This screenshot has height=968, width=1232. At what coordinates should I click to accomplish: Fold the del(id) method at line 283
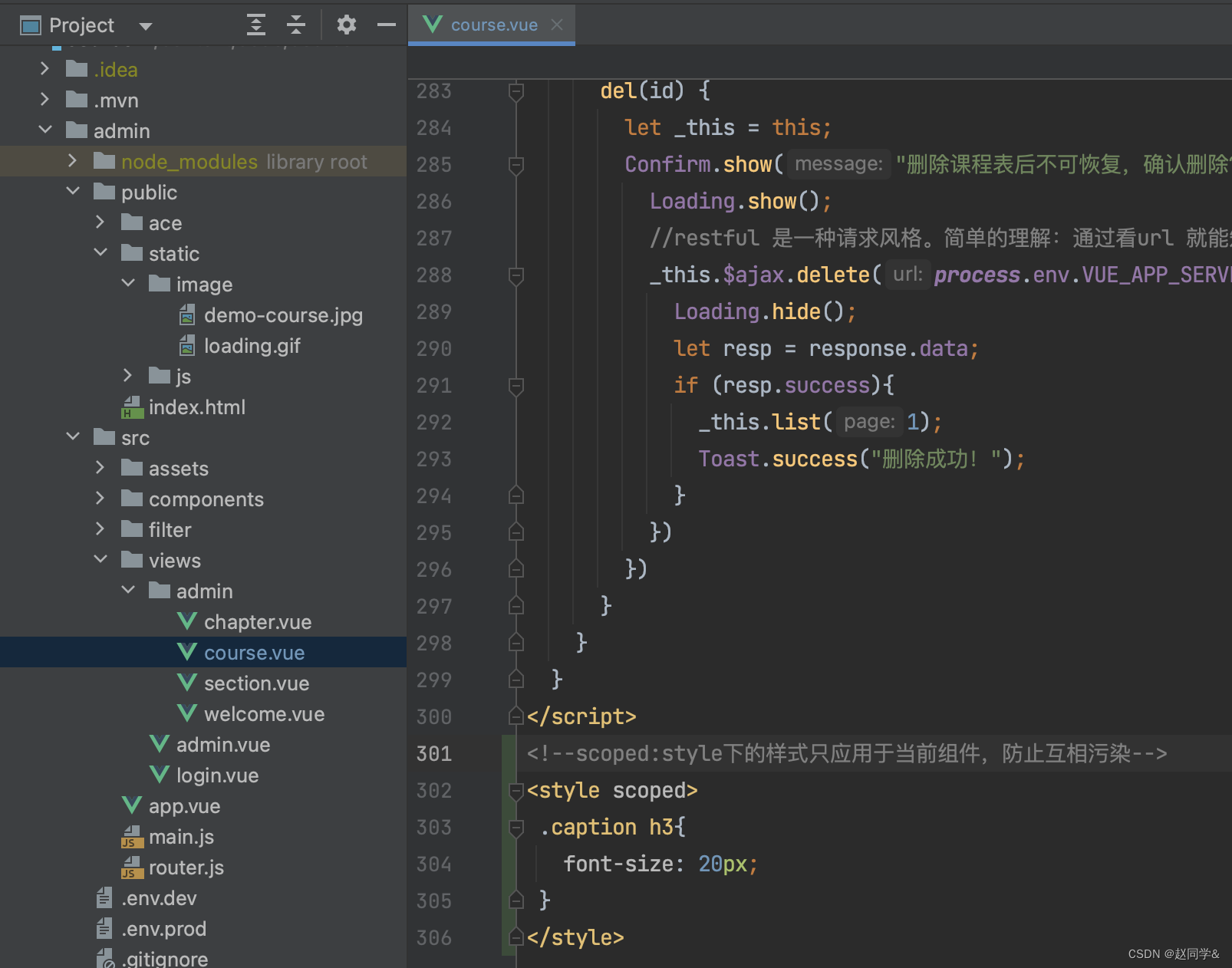pos(516,91)
